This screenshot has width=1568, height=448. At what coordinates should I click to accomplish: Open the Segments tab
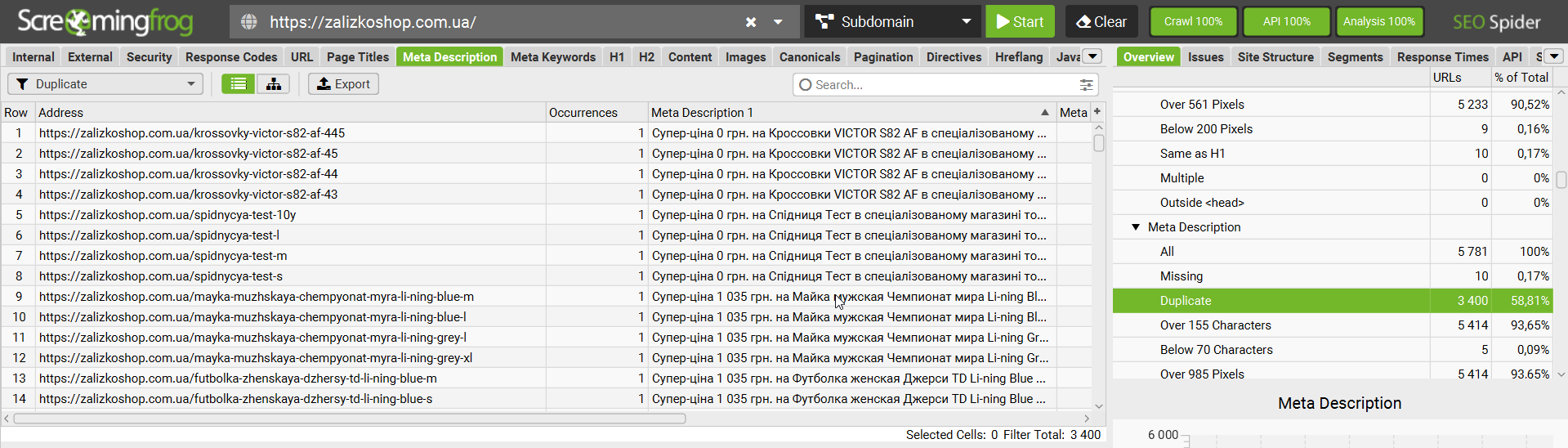(1355, 56)
